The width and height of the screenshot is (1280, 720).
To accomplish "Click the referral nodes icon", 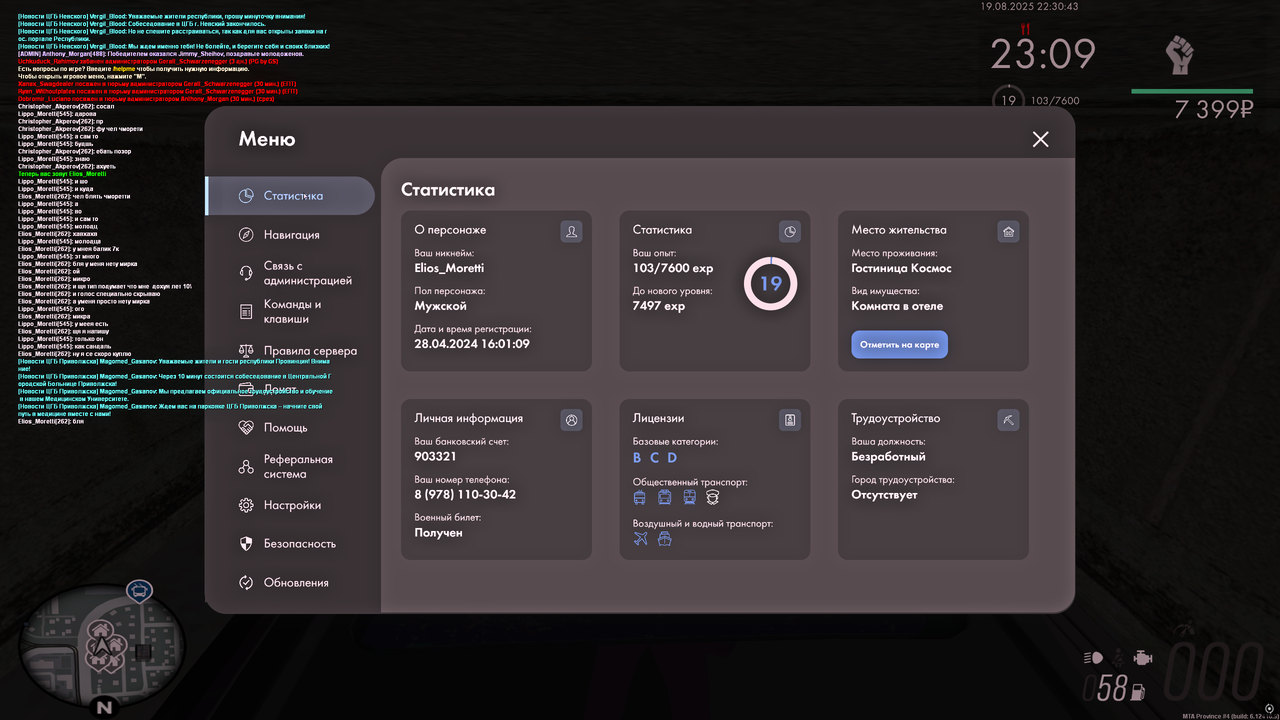I will (246, 467).
